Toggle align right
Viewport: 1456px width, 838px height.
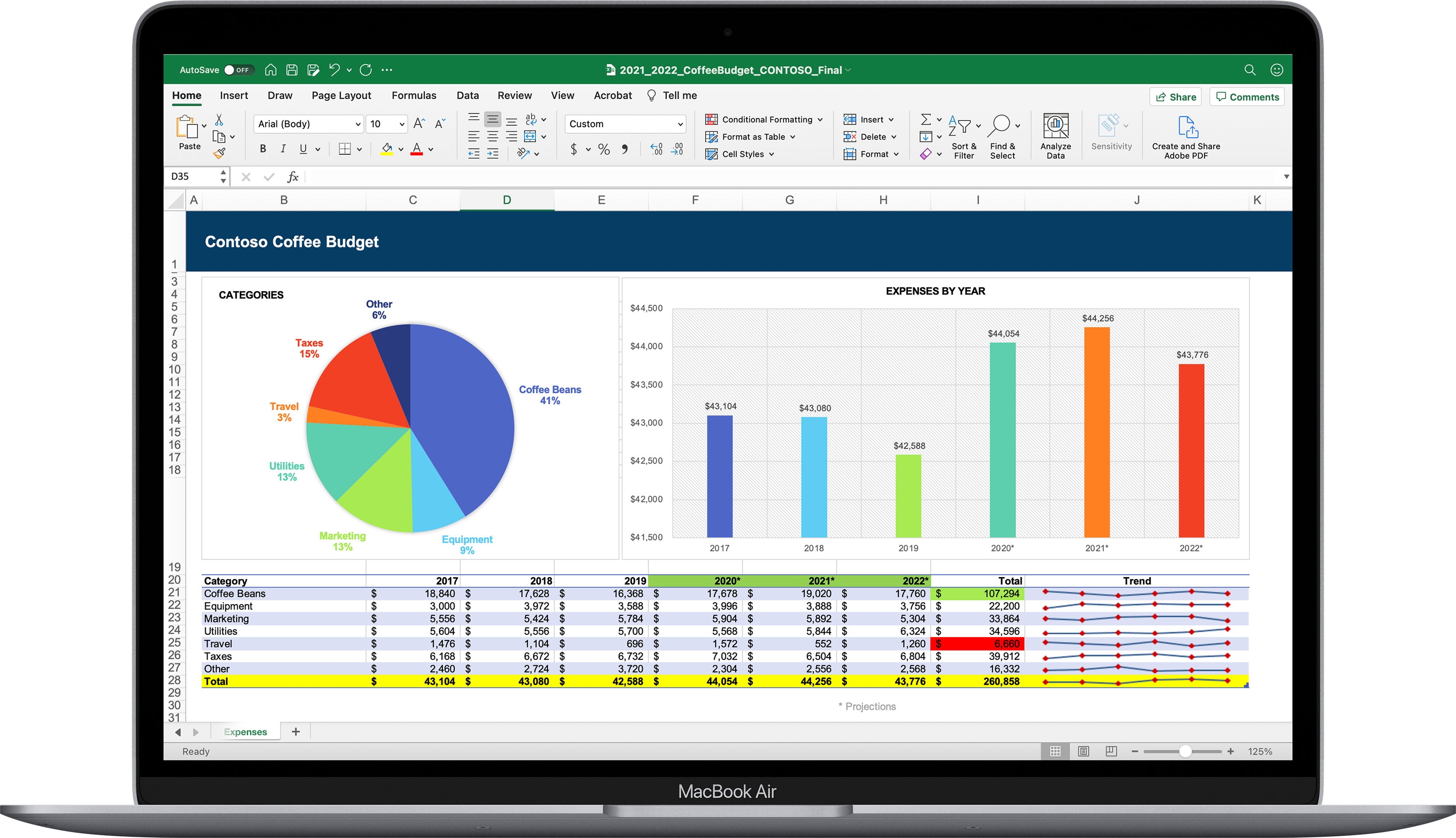coord(511,136)
